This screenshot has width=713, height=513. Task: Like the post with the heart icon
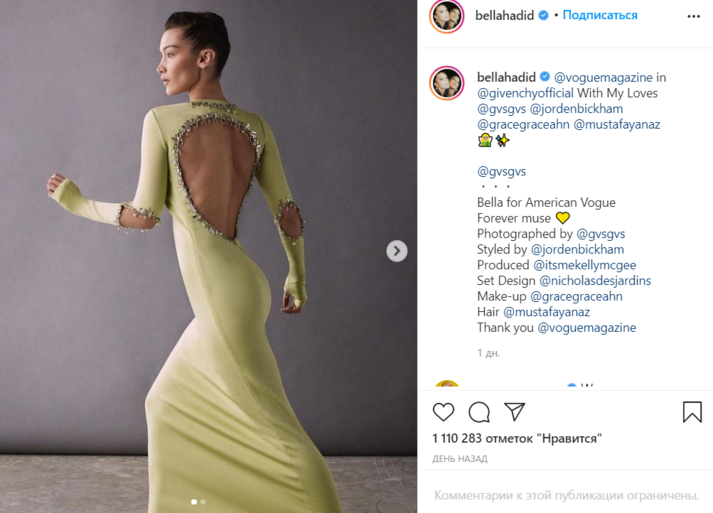tap(443, 412)
